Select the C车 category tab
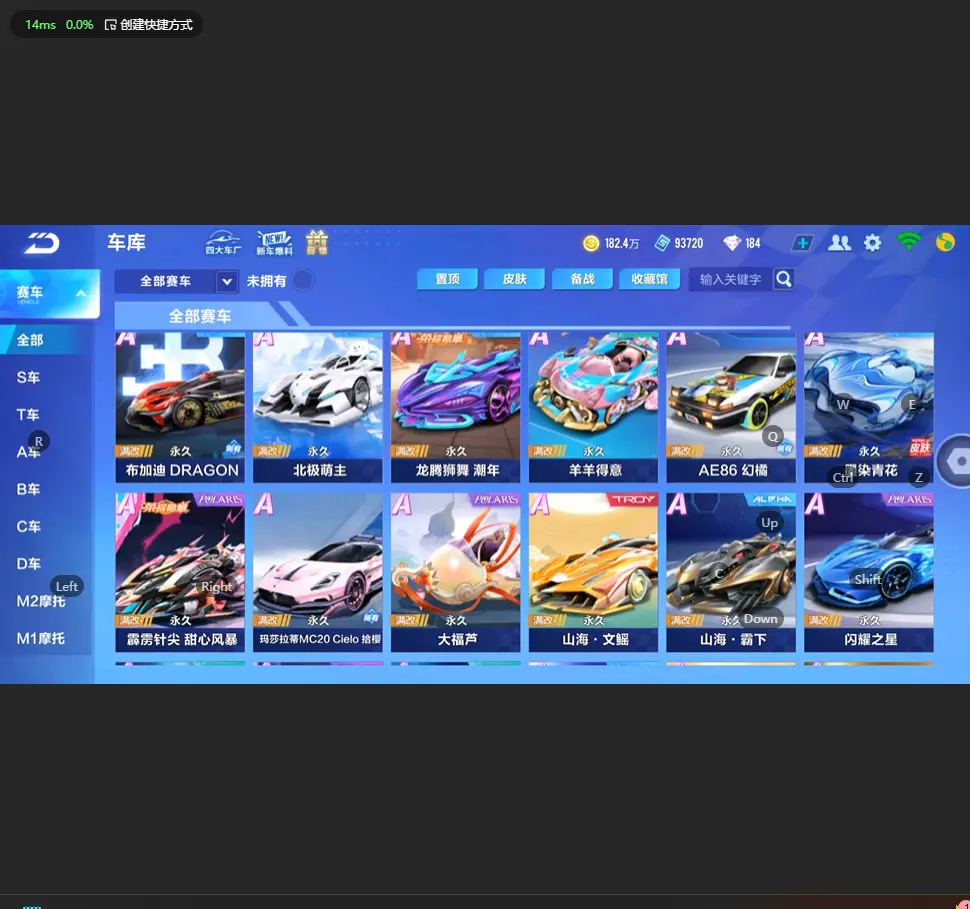 click(x=28, y=526)
